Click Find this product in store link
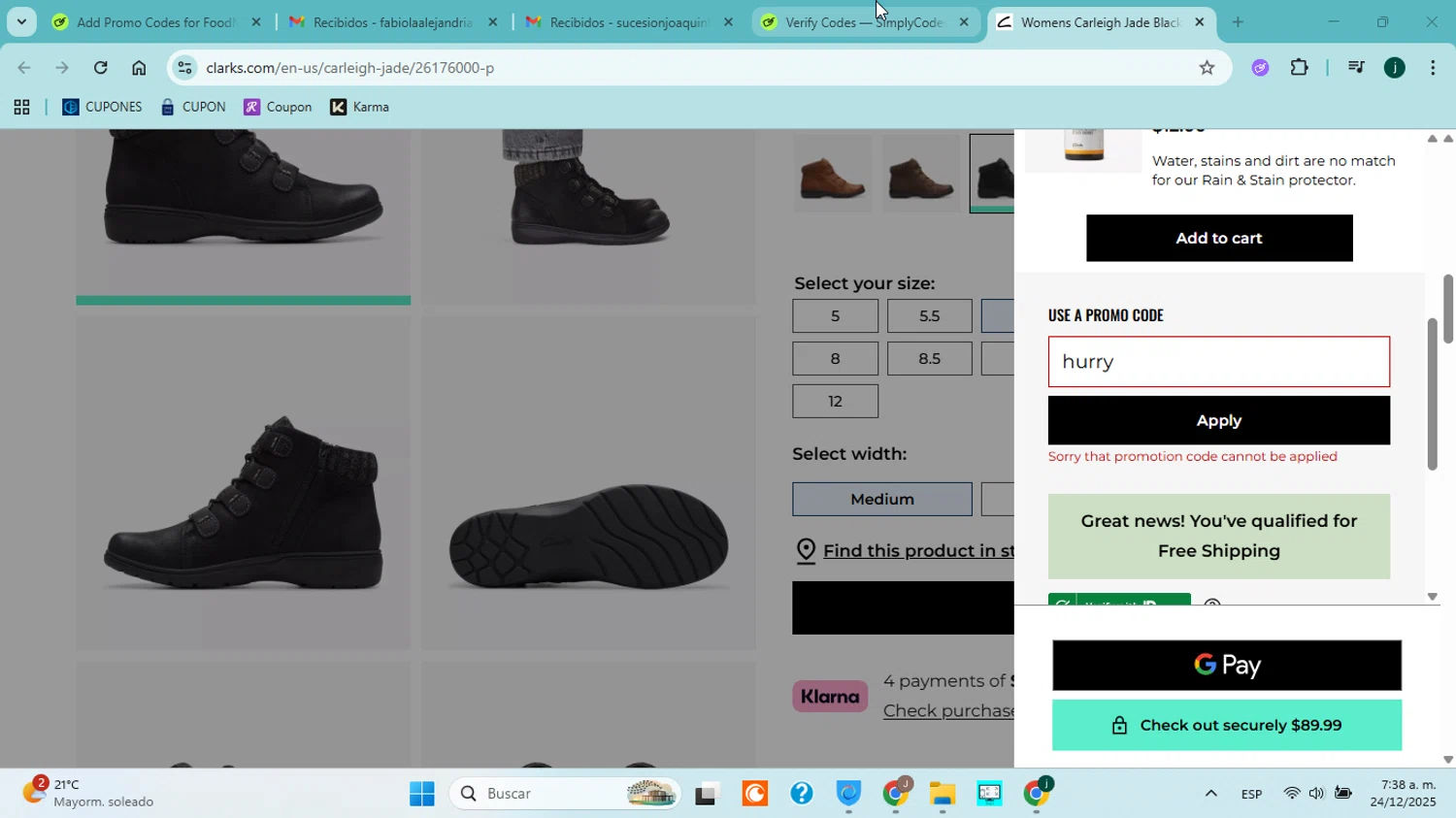This screenshot has height=818, width=1456. point(918,551)
